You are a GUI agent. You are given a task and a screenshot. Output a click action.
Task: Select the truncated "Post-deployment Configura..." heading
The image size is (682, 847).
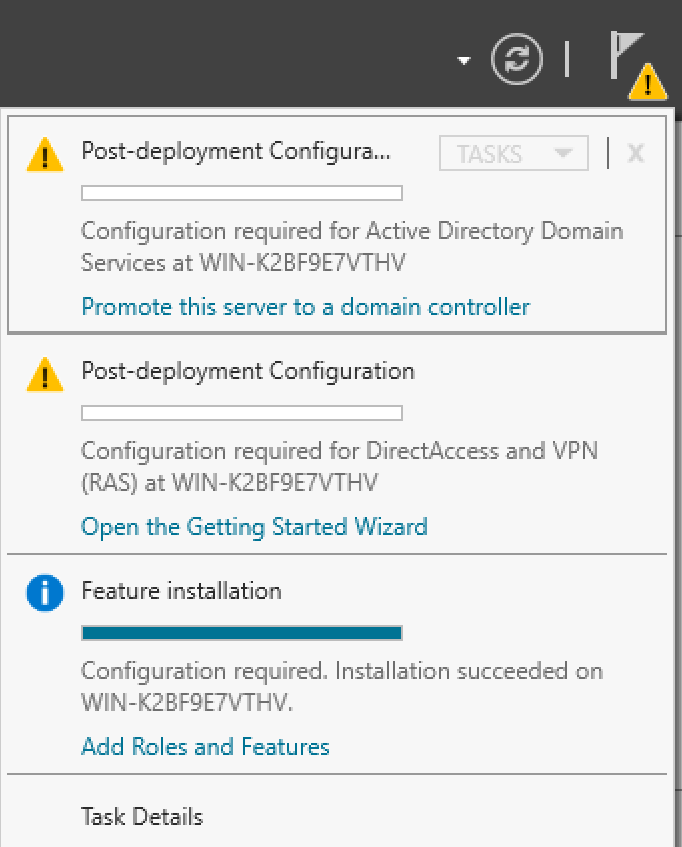(236, 151)
